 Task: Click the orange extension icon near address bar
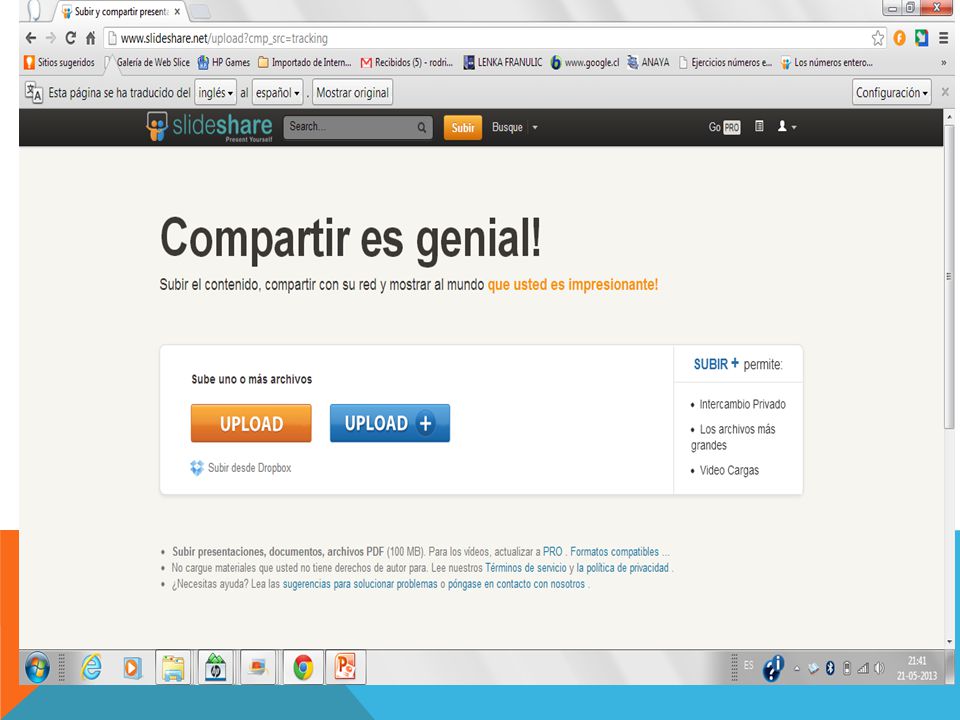coord(899,38)
